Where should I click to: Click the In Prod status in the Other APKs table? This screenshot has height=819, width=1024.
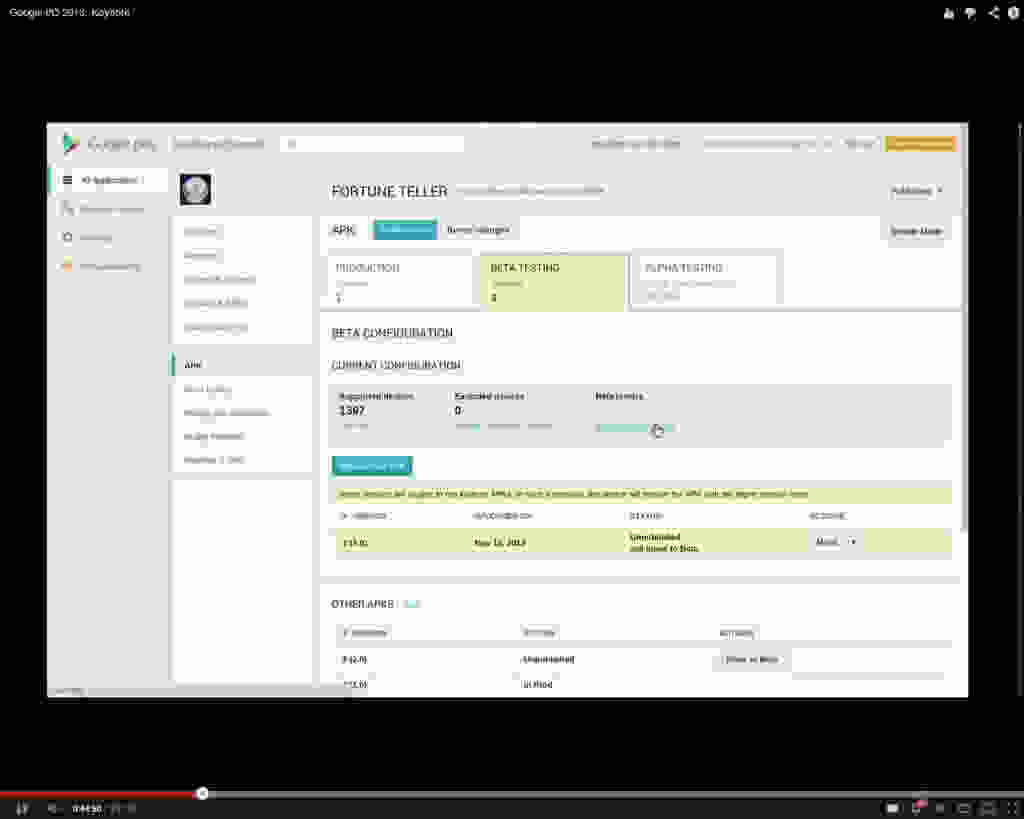pos(537,684)
